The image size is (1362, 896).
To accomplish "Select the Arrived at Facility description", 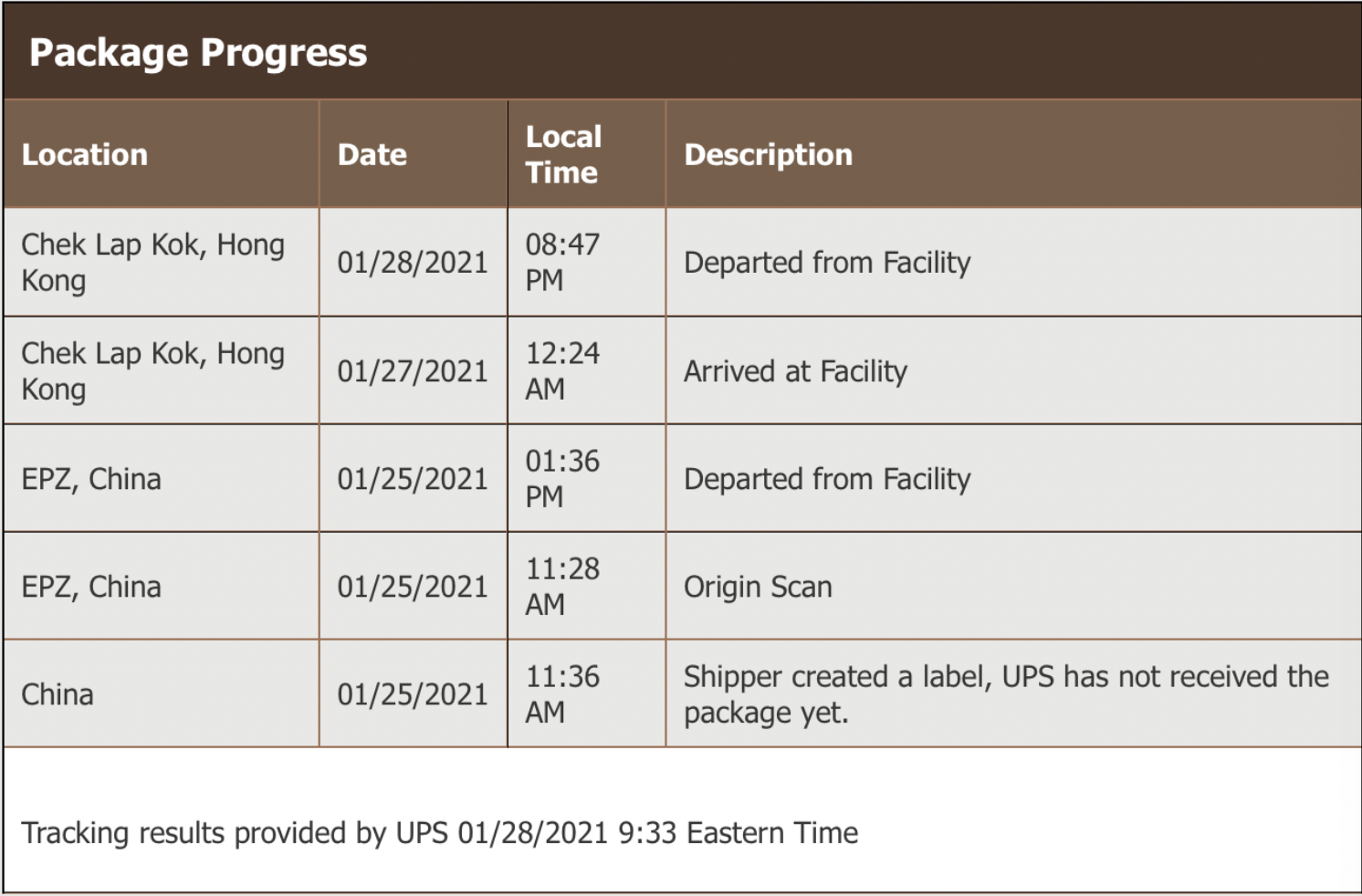I will pos(796,371).
